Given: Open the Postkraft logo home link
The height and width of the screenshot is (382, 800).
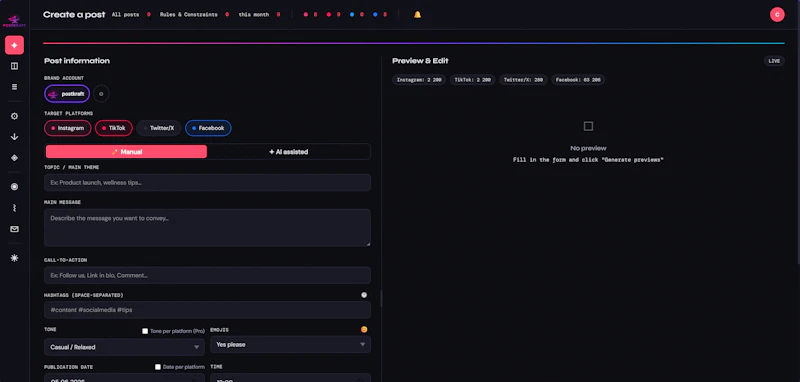Looking at the screenshot, I should [14, 21].
